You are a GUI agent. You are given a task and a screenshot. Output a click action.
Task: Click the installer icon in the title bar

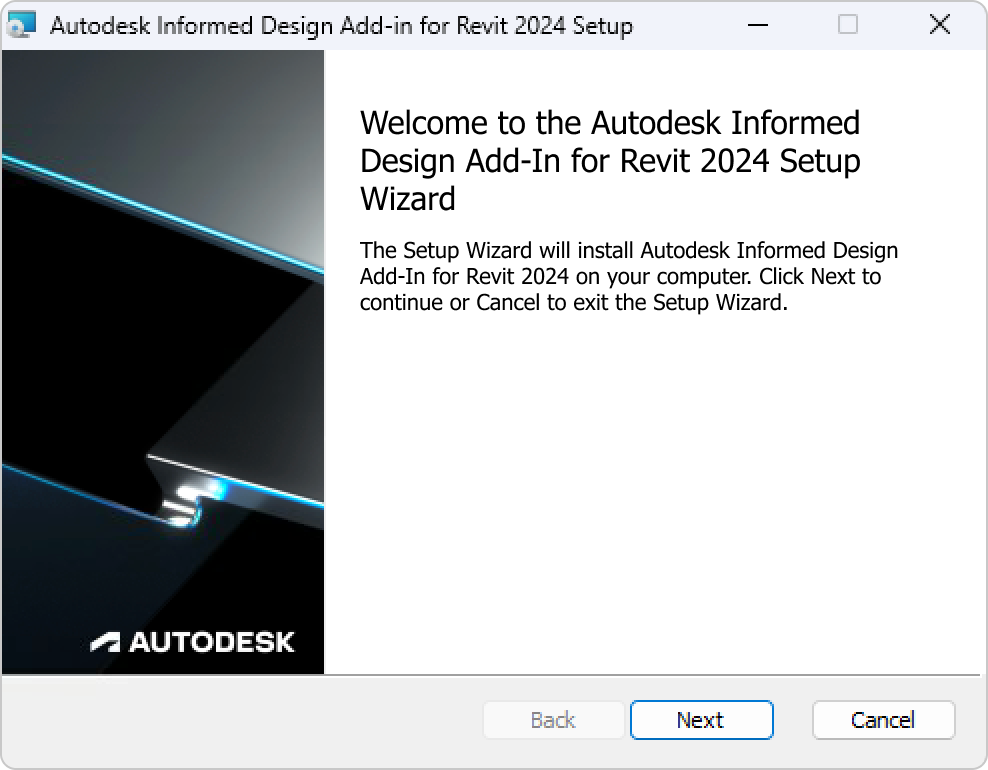tap(21, 25)
